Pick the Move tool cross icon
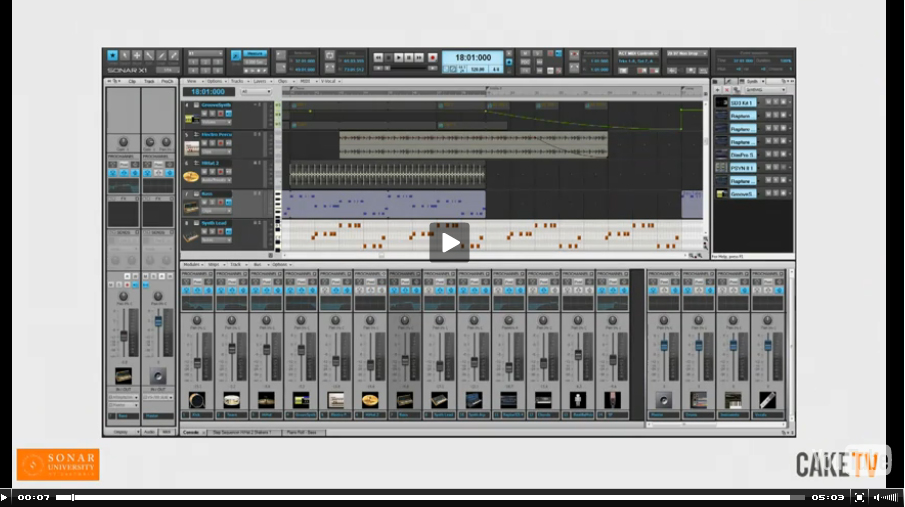The image size is (905, 507). pos(137,55)
